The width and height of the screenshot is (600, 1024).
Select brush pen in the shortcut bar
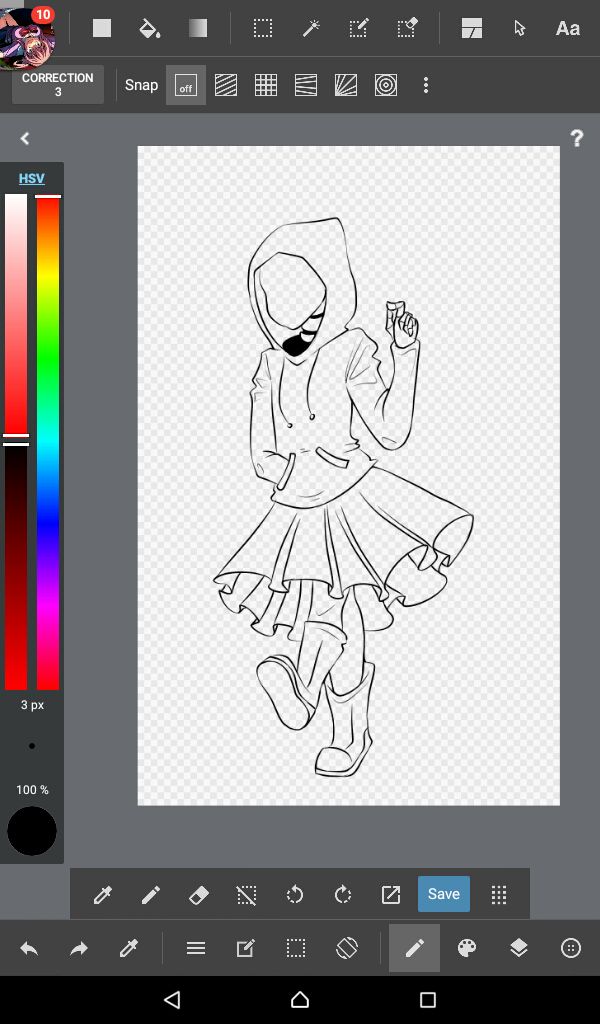(x=151, y=894)
